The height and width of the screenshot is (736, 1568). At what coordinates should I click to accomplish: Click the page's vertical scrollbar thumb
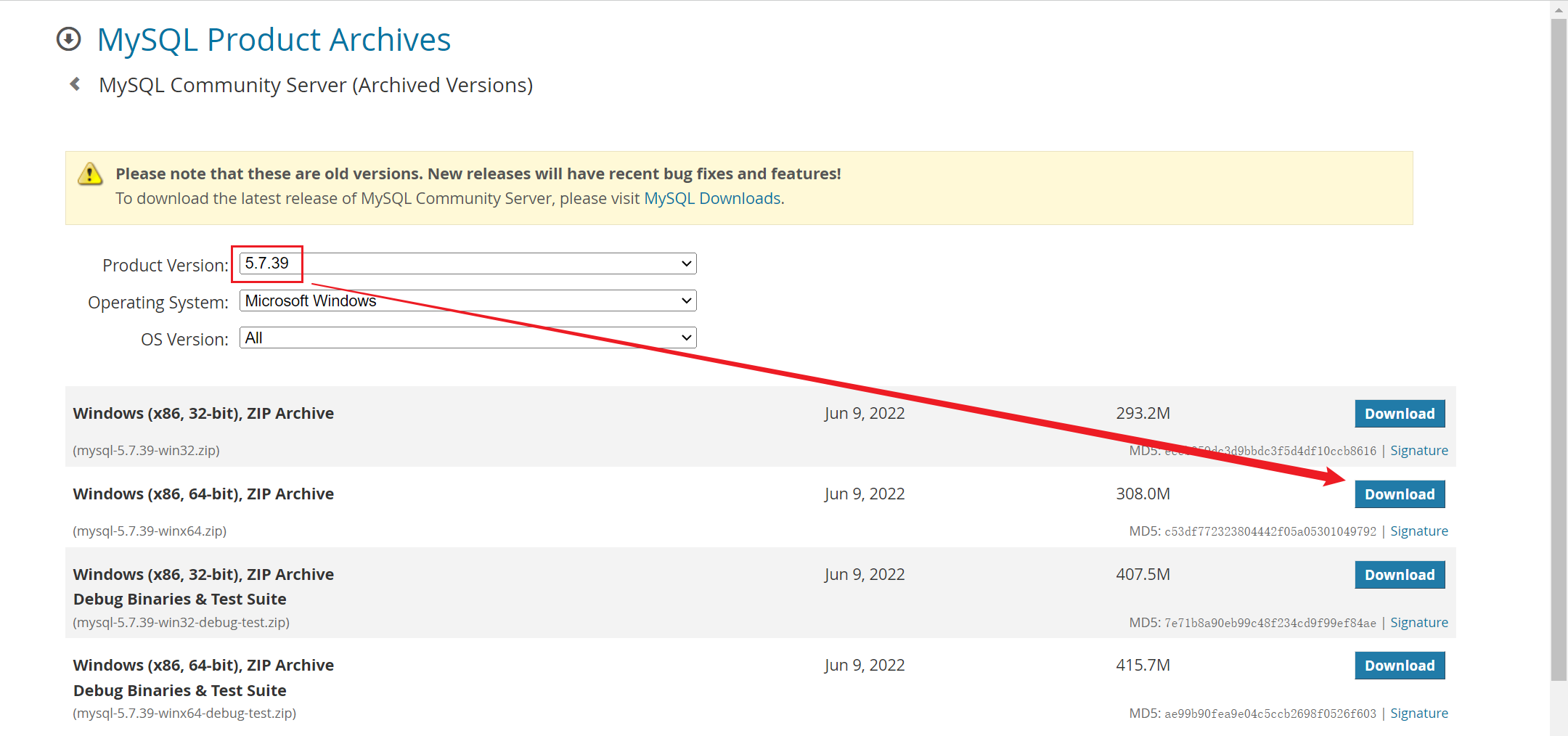[1559, 348]
